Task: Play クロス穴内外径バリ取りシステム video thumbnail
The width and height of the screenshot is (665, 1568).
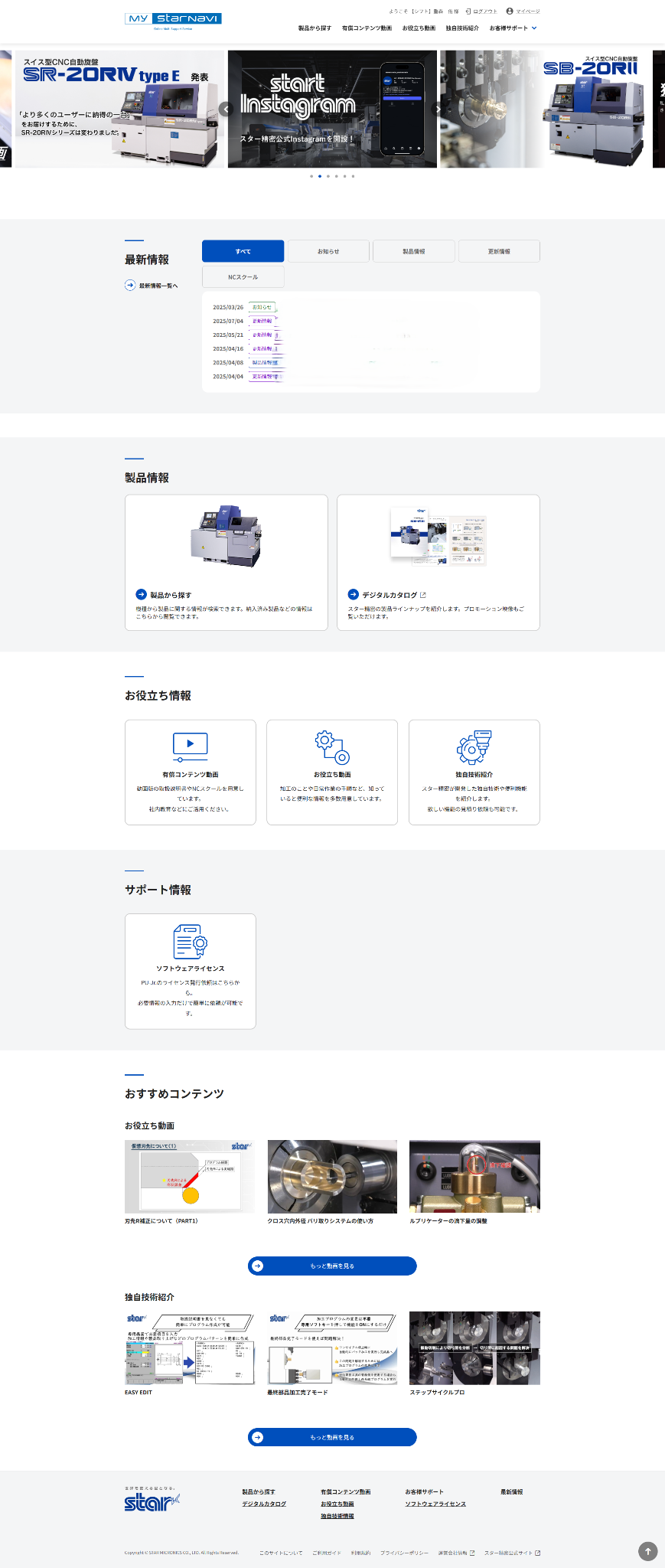Action: pos(332,1176)
